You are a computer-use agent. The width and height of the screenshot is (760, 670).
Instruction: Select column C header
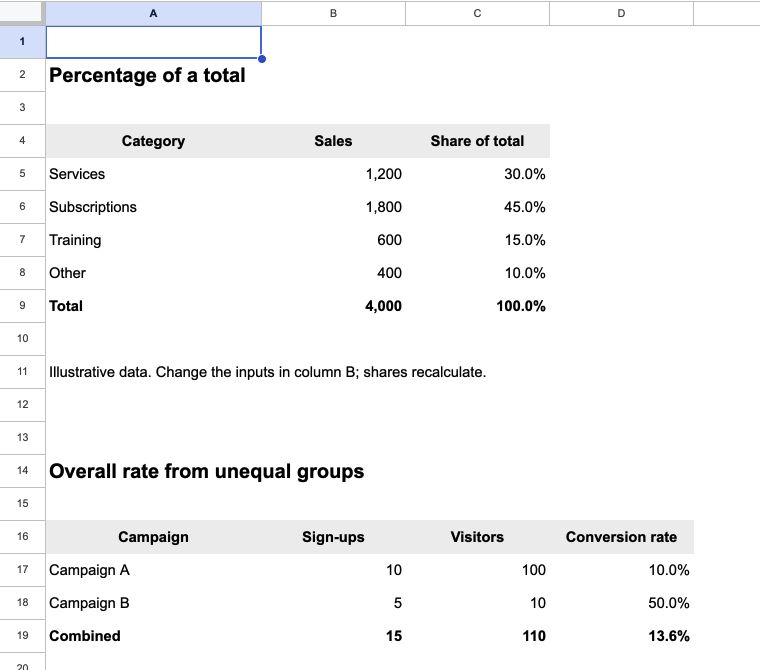click(x=477, y=13)
